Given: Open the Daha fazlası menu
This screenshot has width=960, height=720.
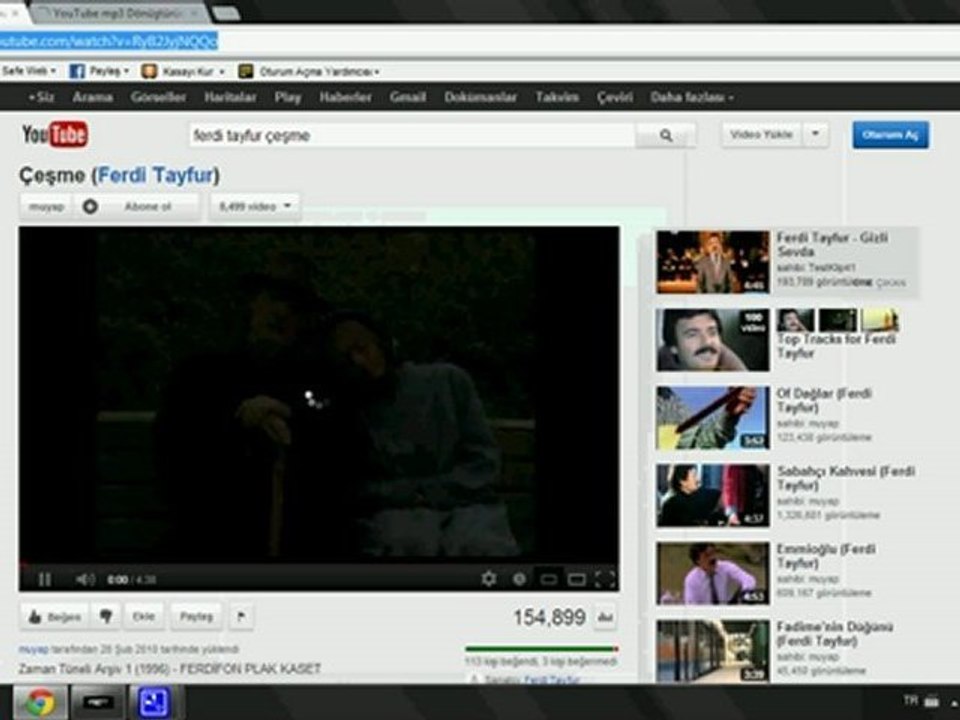Looking at the screenshot, I should pos(692,97).
